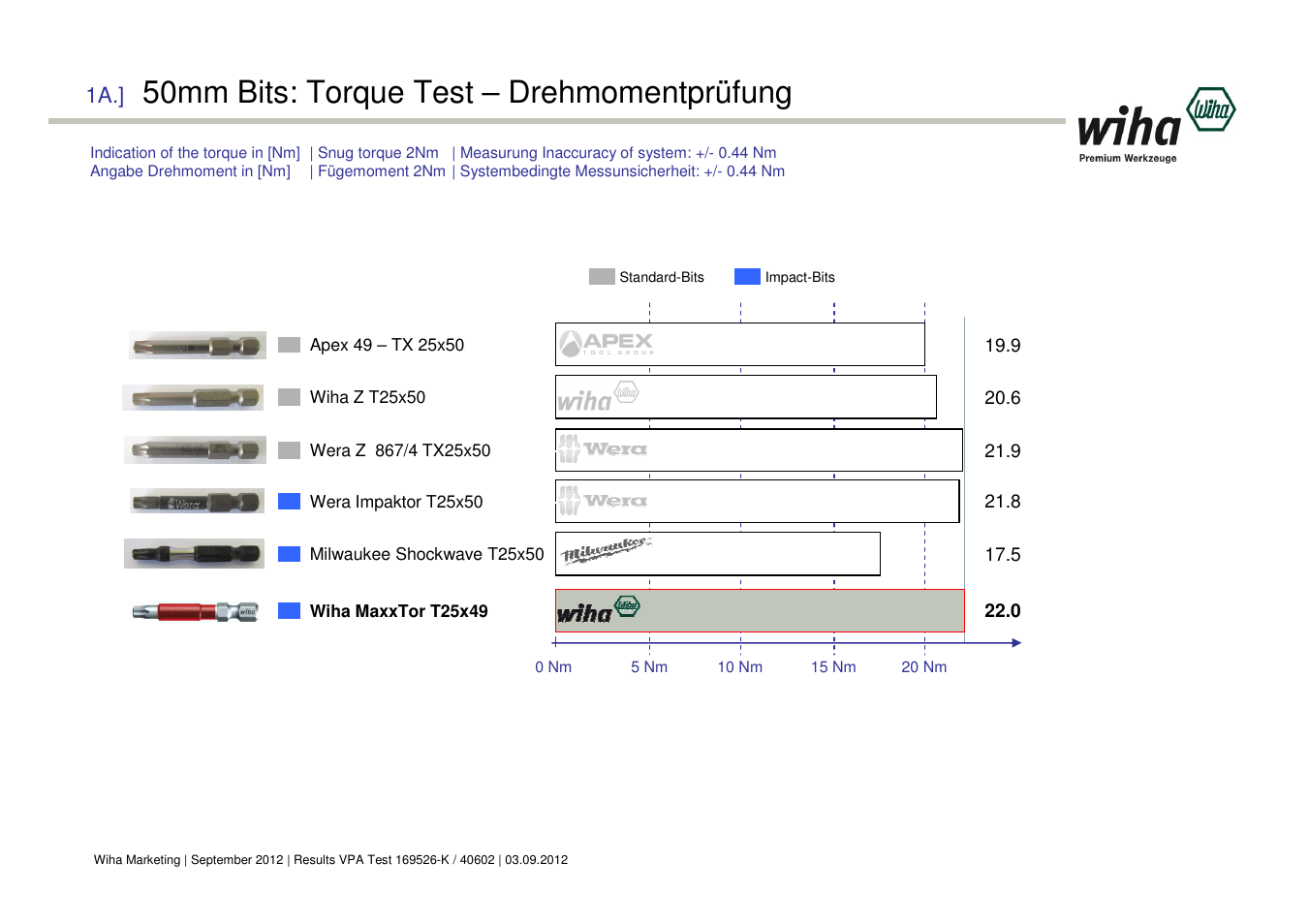
Task: Click the value 21.9
Action: point(1003,451)
